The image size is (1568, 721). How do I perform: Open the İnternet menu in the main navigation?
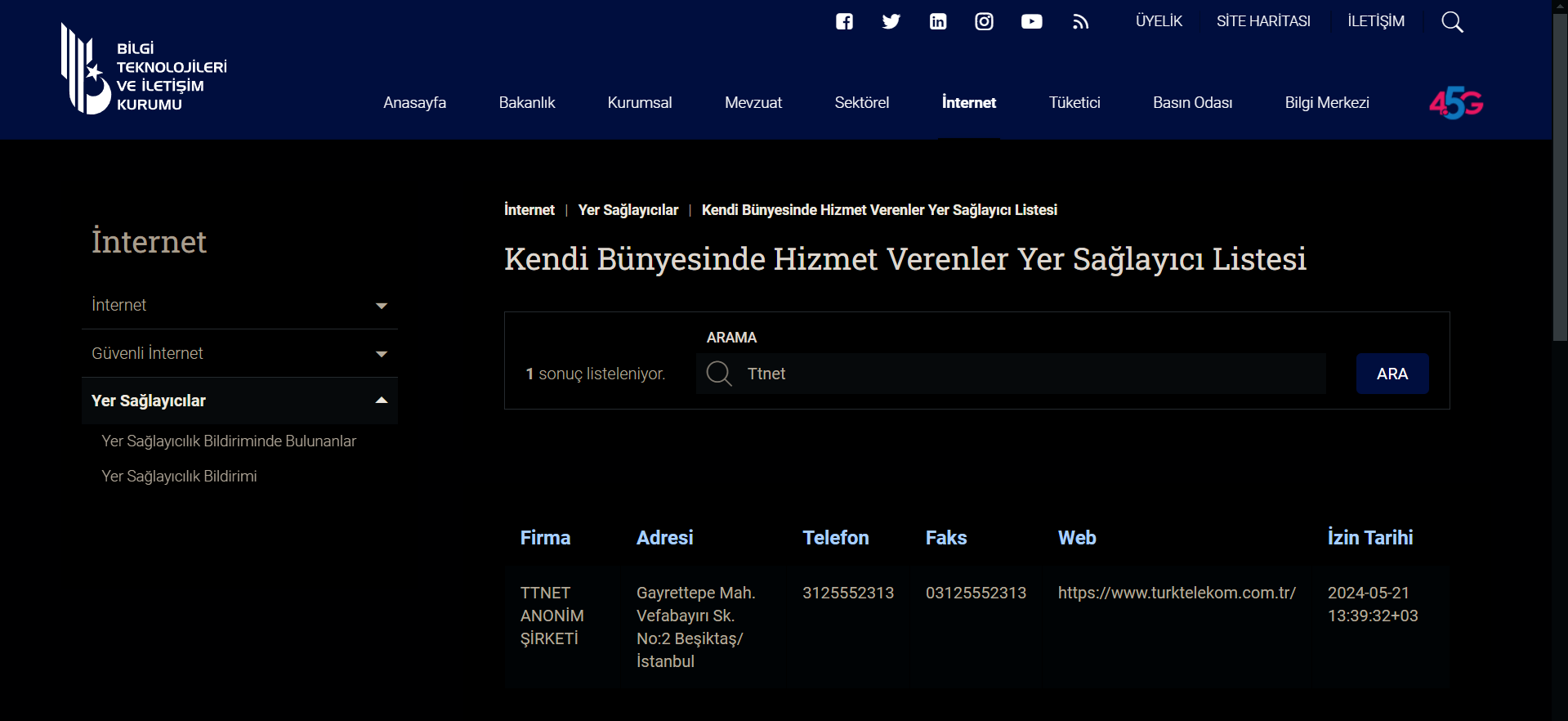point(969,103)
